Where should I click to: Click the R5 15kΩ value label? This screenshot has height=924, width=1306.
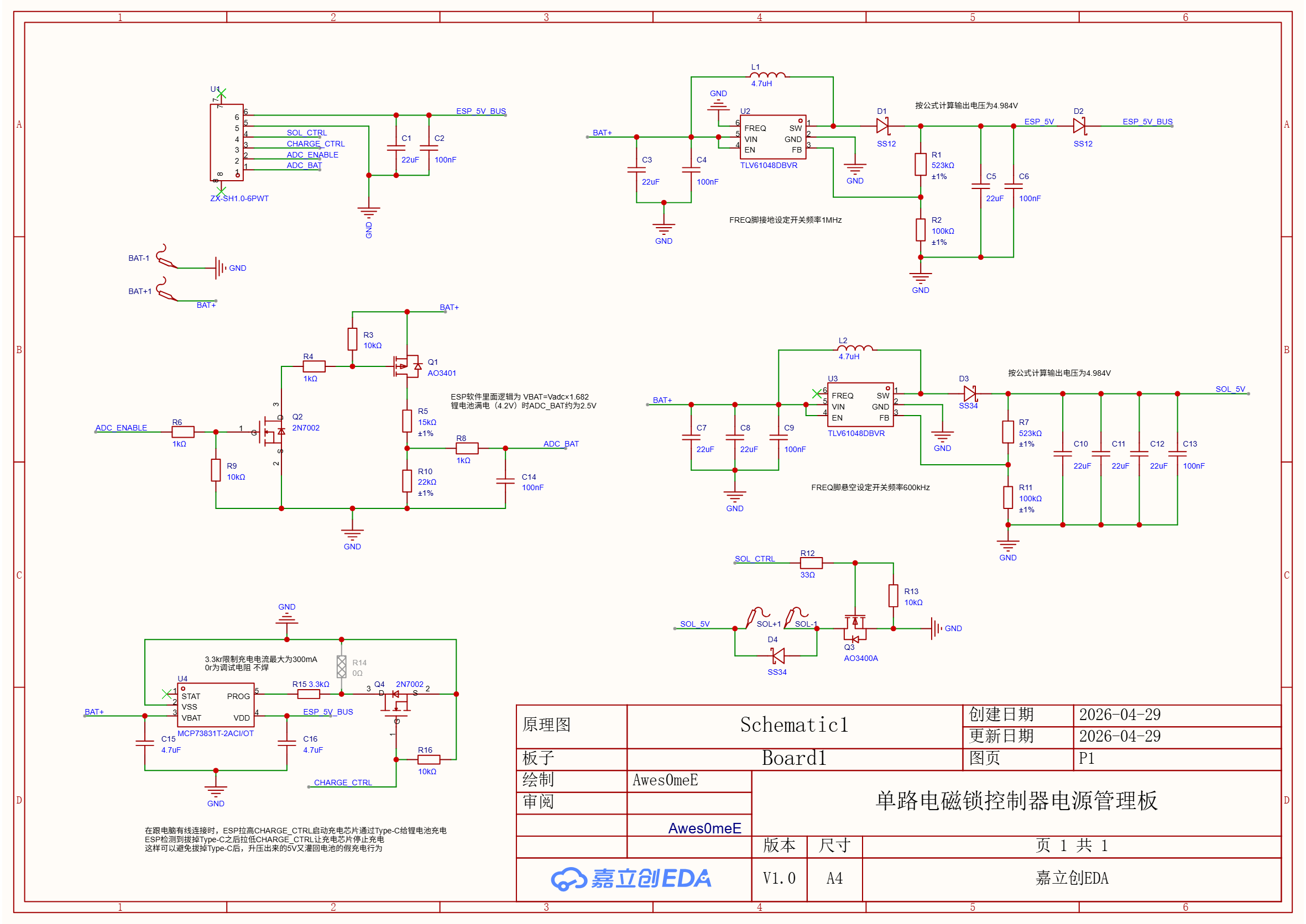427,422
